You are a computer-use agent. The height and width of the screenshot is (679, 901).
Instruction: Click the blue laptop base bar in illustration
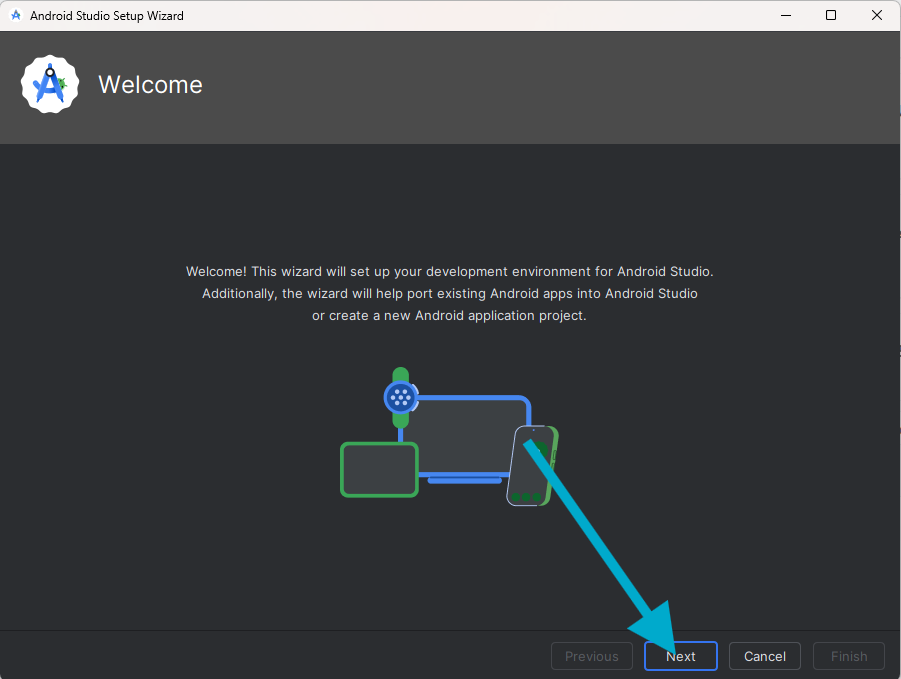464,481
